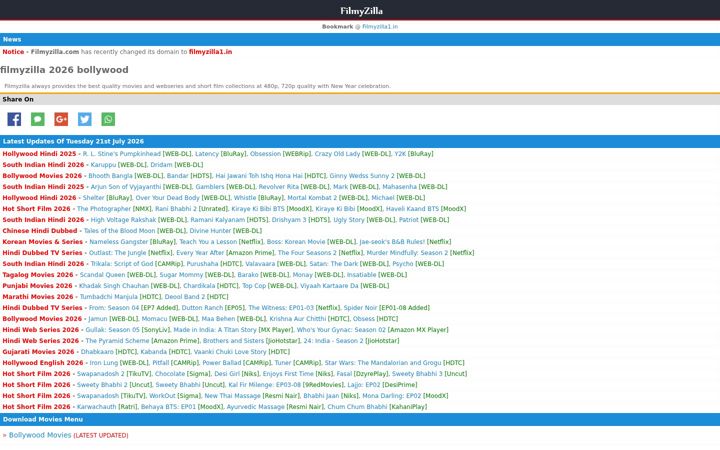The width and height of the screenshot is (720, 450).
Task: Open Over Your Dead Body link
Action: pyautogui.click(x=168, y=198)
